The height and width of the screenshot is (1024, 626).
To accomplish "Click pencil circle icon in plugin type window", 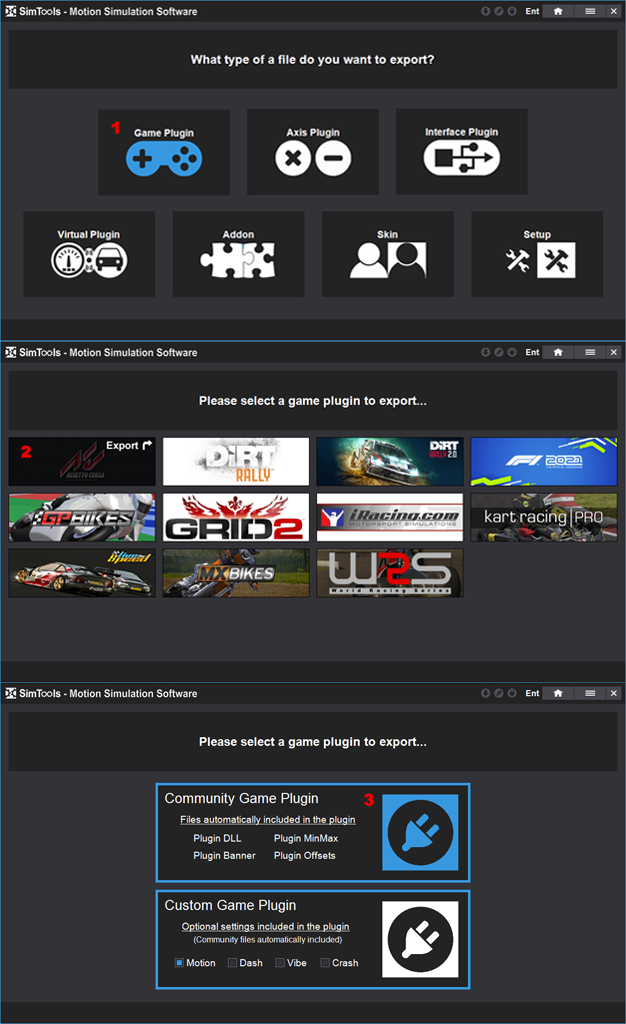I will click(x=499, y=693).
